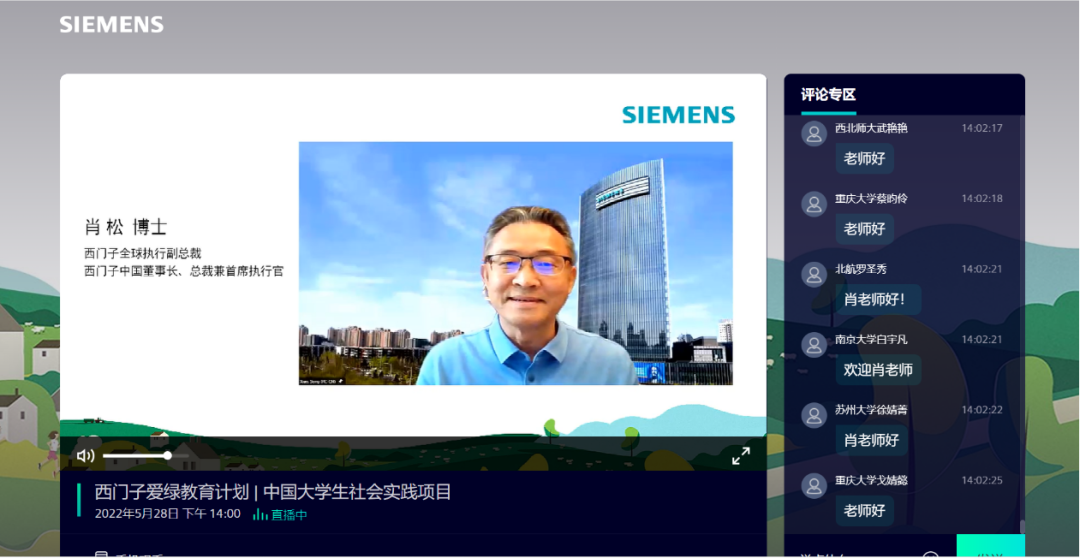Click the 老师好 message sent at 14:02:17
Viewport: 1080px width, 558px height.
pos(864,158)
